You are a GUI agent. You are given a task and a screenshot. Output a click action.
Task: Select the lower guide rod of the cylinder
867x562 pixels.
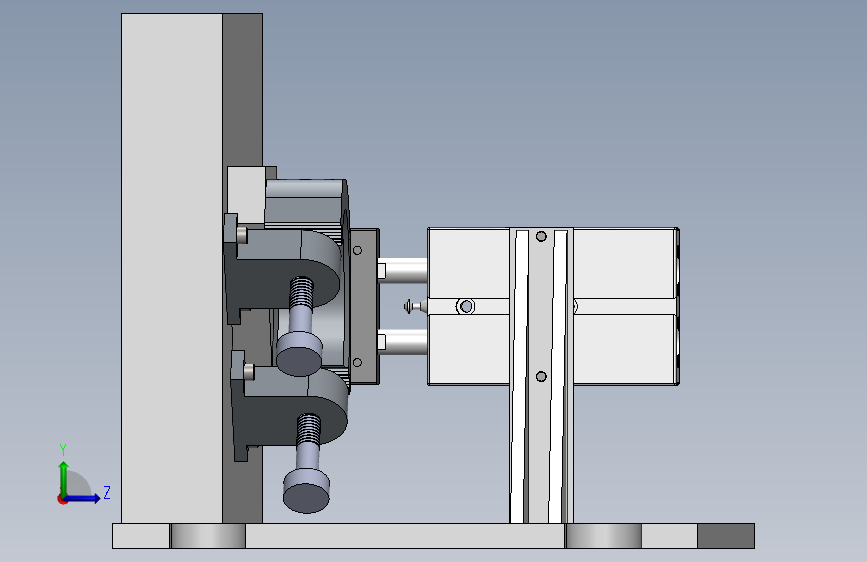406,342
